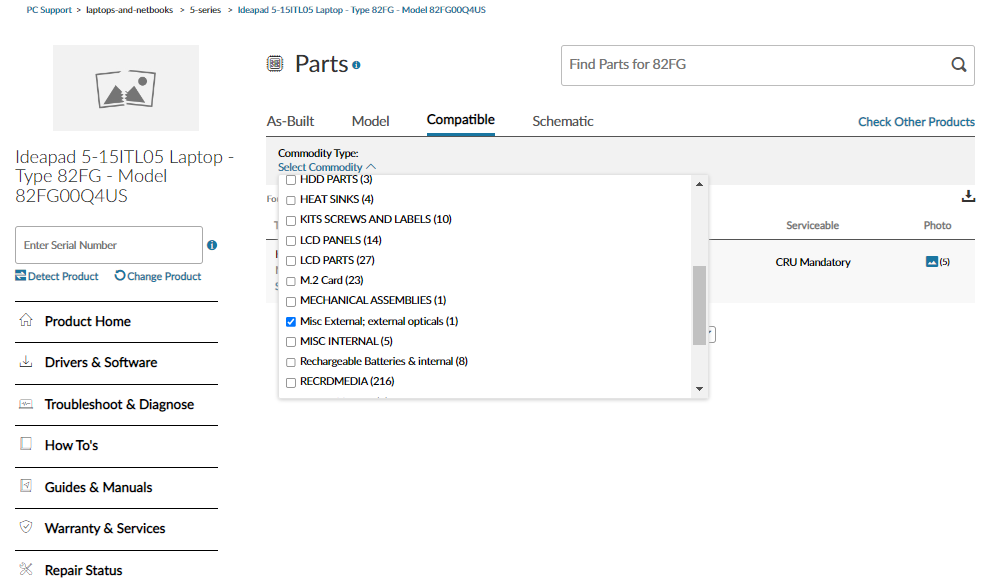Check the HEAT SINKS (4) checkbox
995x578 pixels.
[291, 200]
